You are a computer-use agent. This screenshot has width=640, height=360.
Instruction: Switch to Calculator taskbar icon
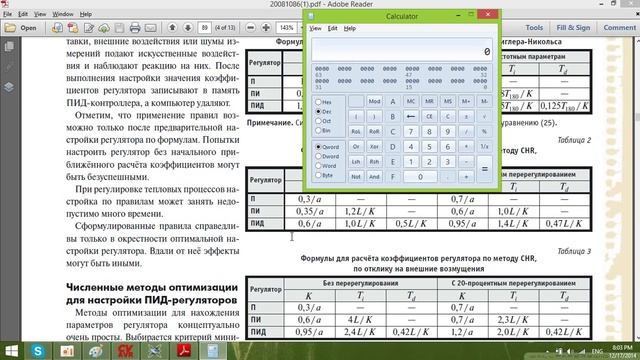coord(213,351)
